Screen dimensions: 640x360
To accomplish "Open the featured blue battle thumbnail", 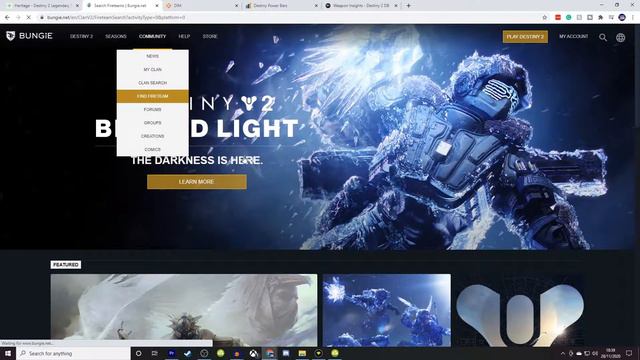I will click(x=387, y=310).
